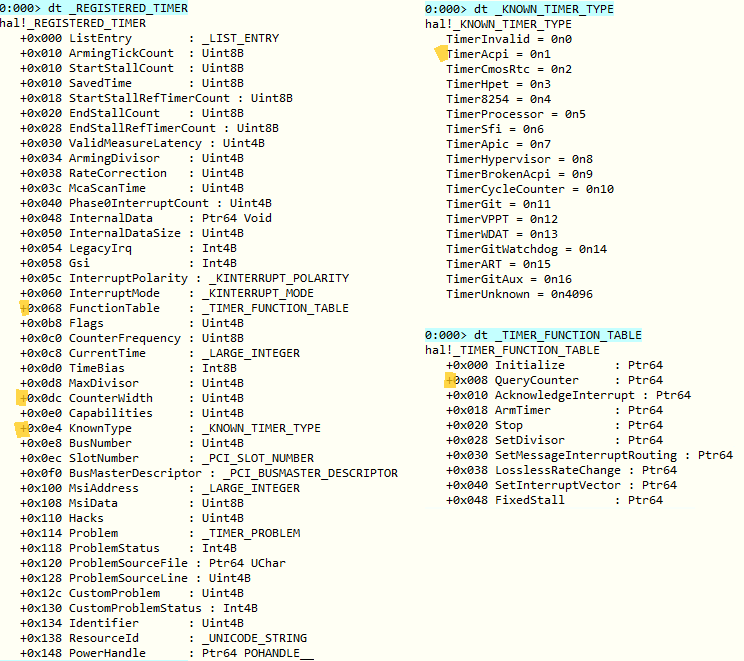Click the KnownType field at offset 0x0e4
The height and width of the screenshot is (661, 744).
(170, 428)
